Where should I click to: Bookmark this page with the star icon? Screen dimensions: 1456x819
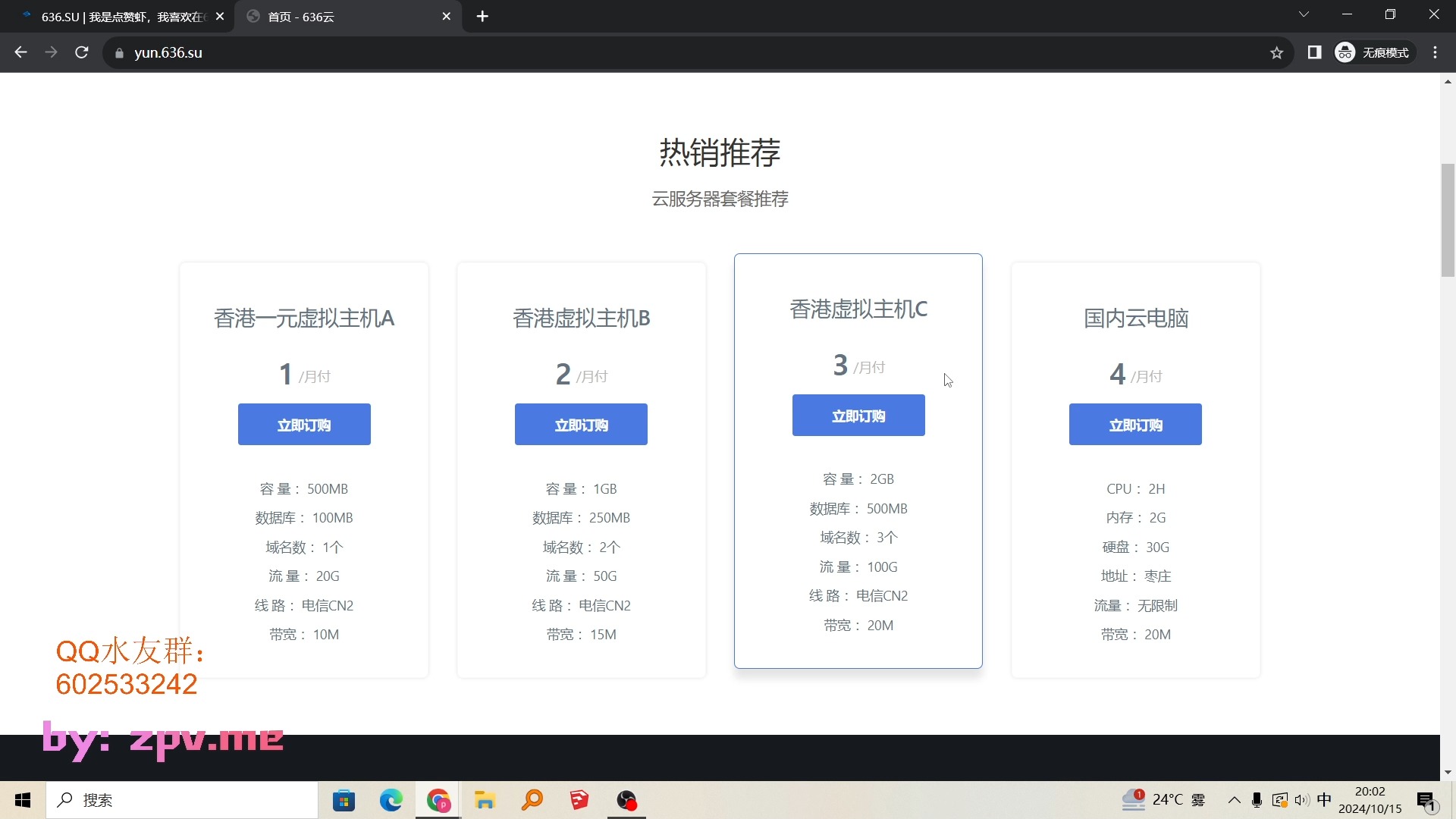[x=1277, y=52]
